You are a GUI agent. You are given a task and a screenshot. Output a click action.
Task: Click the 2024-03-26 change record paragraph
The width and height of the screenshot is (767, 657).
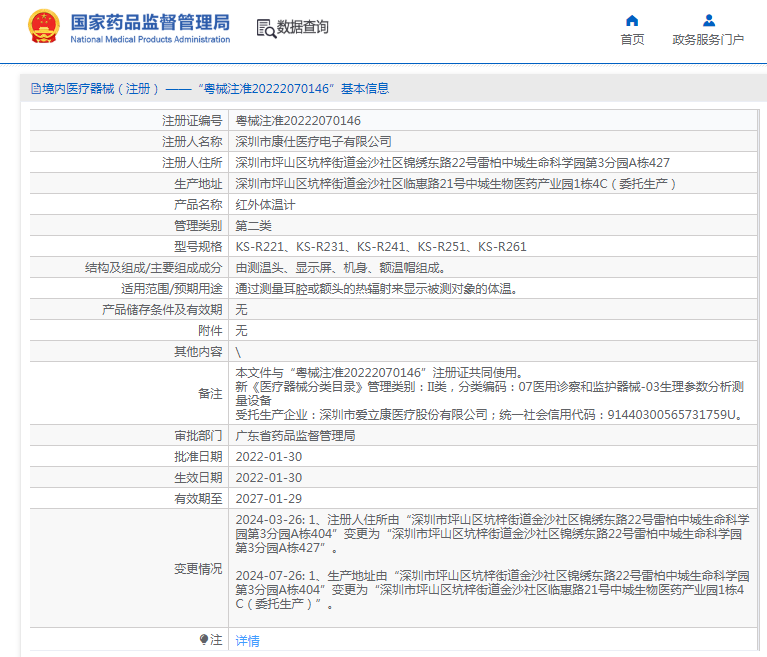(x=492, y=534)
